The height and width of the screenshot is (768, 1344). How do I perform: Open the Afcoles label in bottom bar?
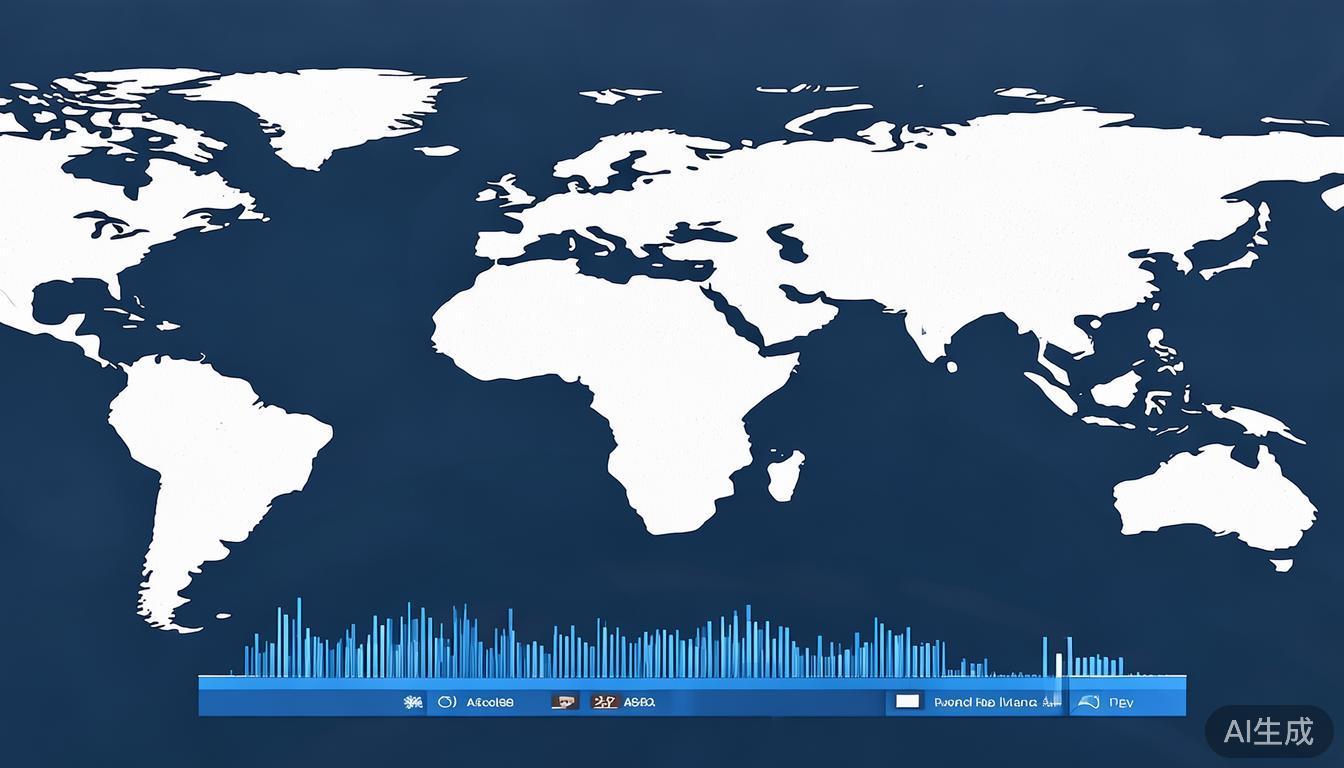coord(490,702)
